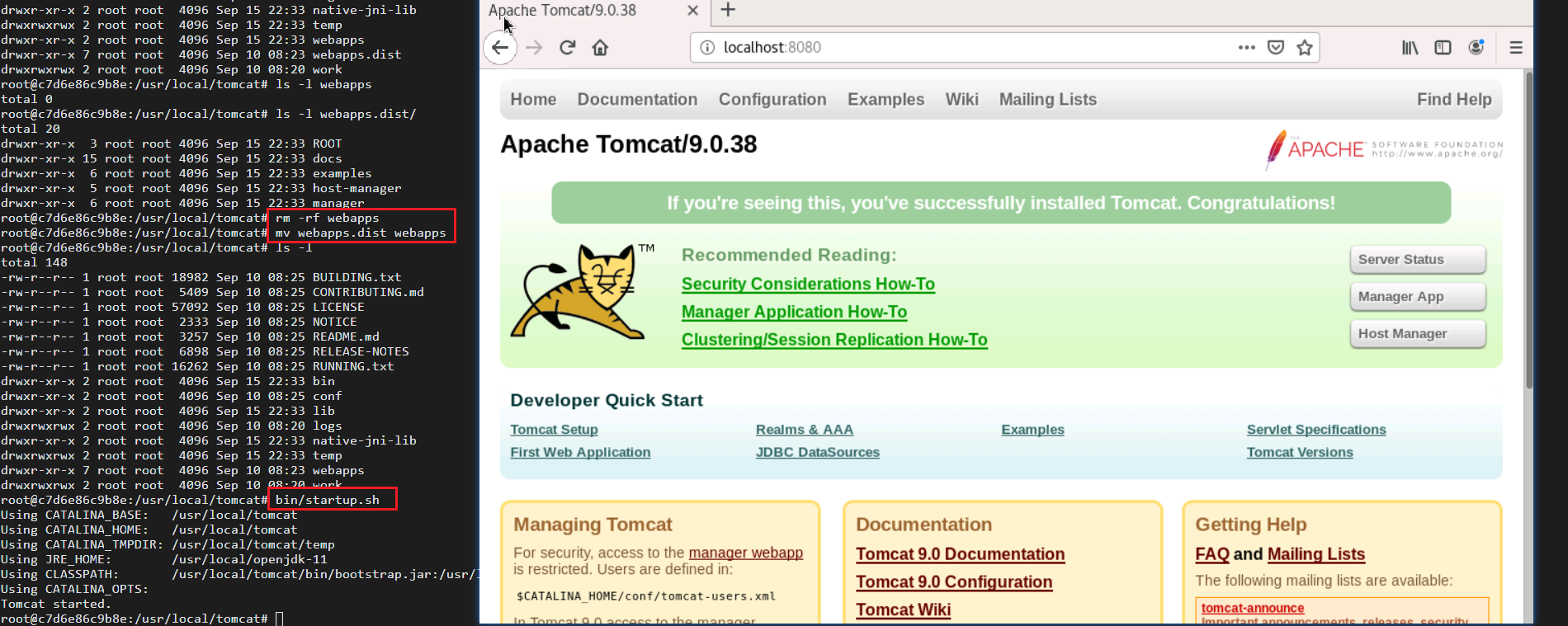Toggle the sidebar view icon
The image size is (1568, 626).
tap(1443, 48)
